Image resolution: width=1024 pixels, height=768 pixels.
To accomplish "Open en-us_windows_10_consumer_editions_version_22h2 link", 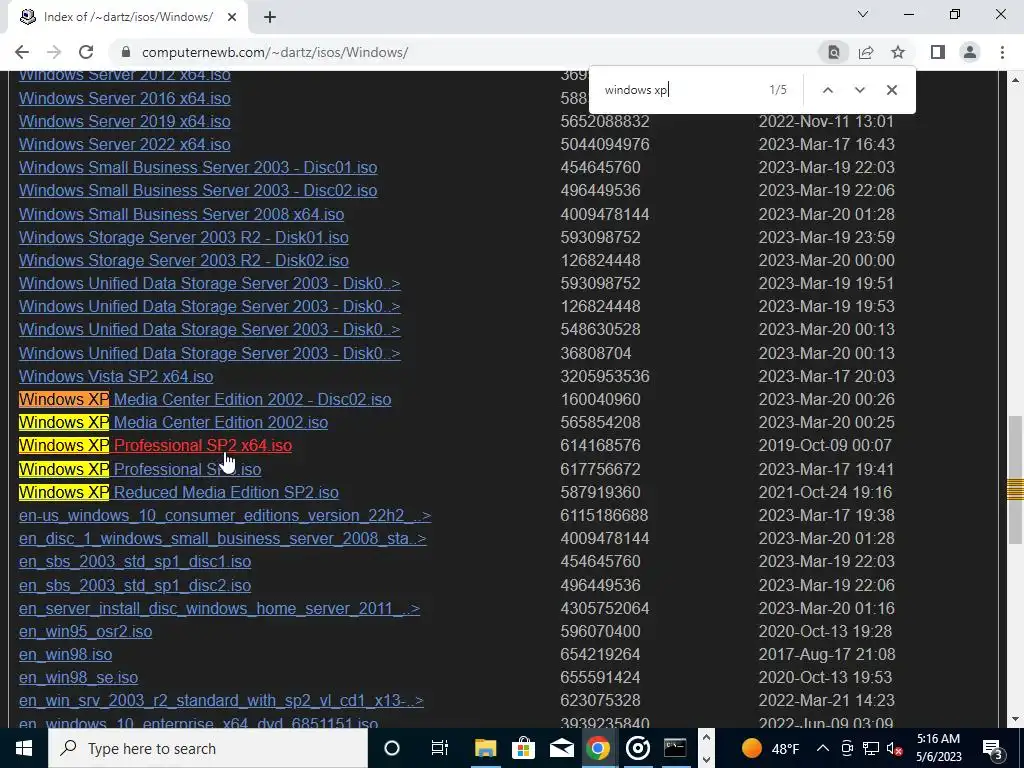I will coord(225,515).
